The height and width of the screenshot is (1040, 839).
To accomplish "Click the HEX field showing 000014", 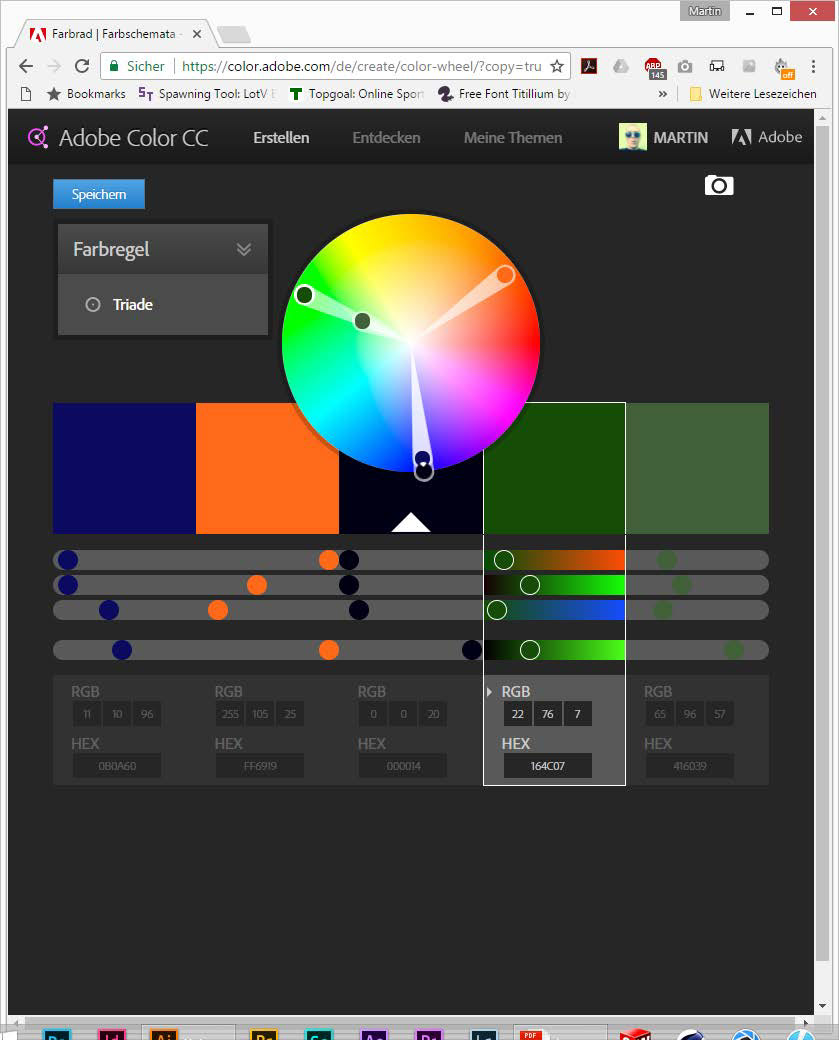I will tap(403, 765).
